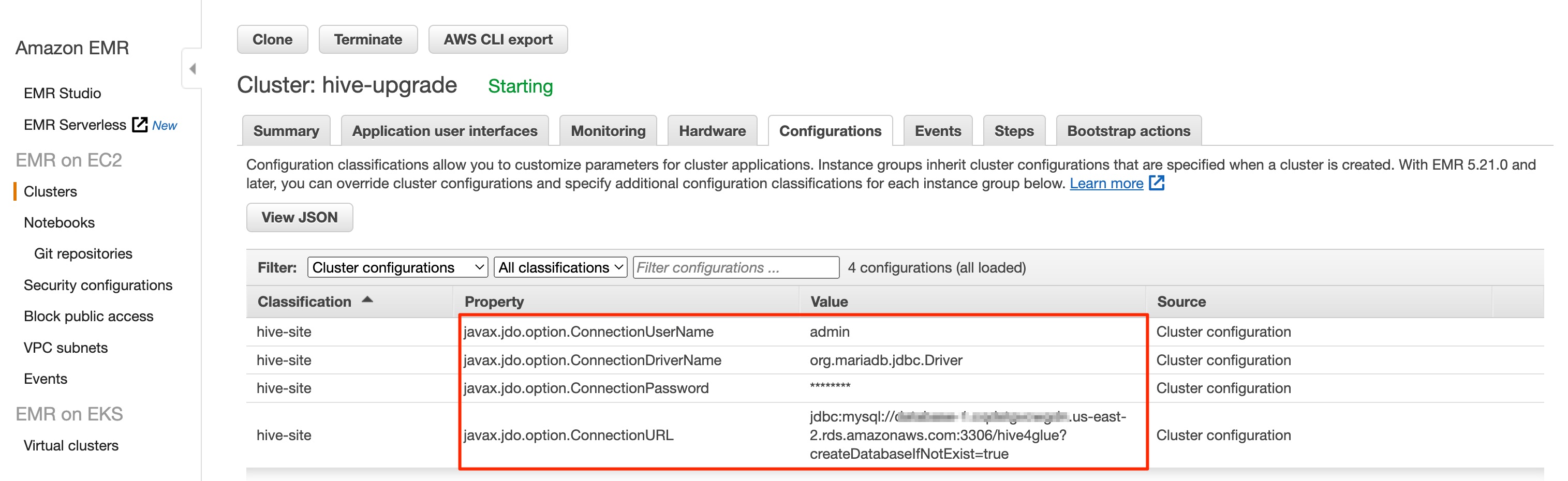Open Security configurations in sidebar

[98, 285]
